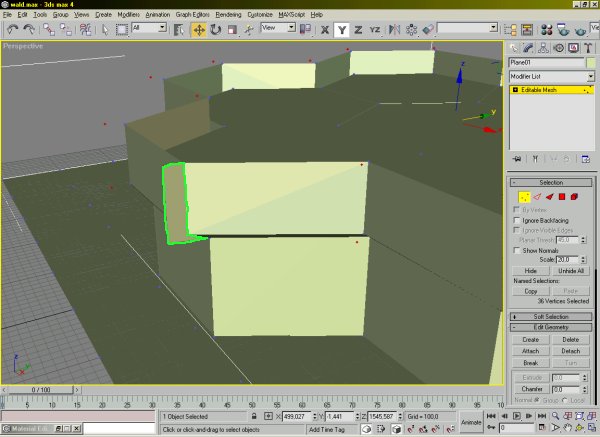Switch to Polygon sub-object selection
The width and height of the screenshot is (600, 437).
pos(562,197)
